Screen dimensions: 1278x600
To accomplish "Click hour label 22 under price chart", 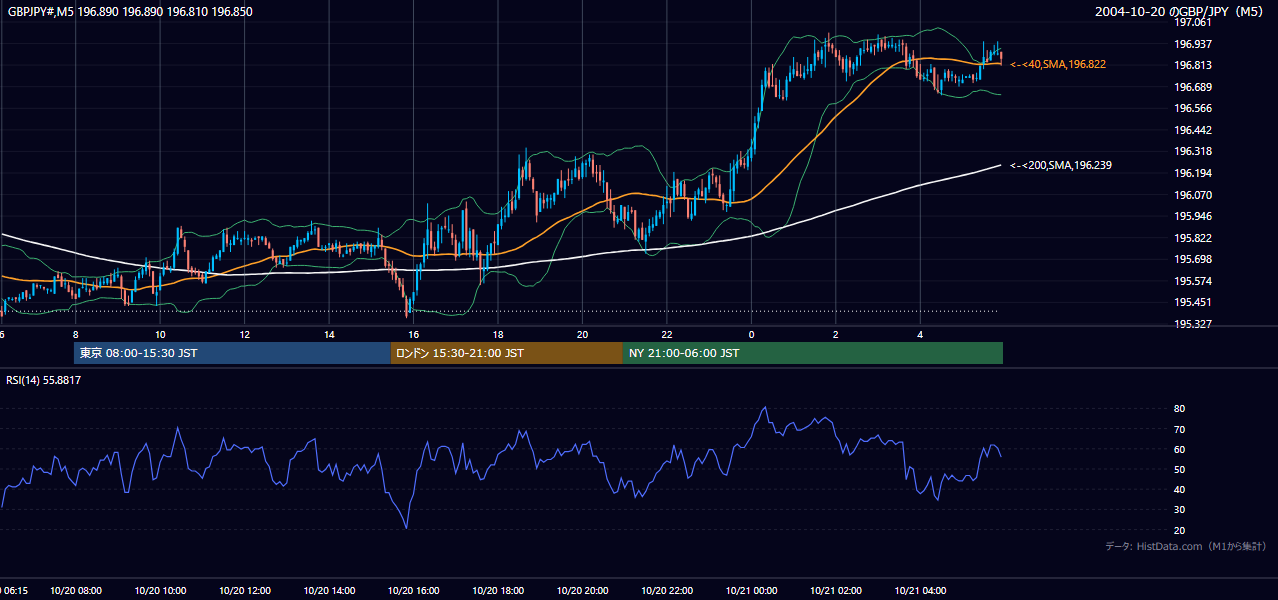I will click(667, 334).
